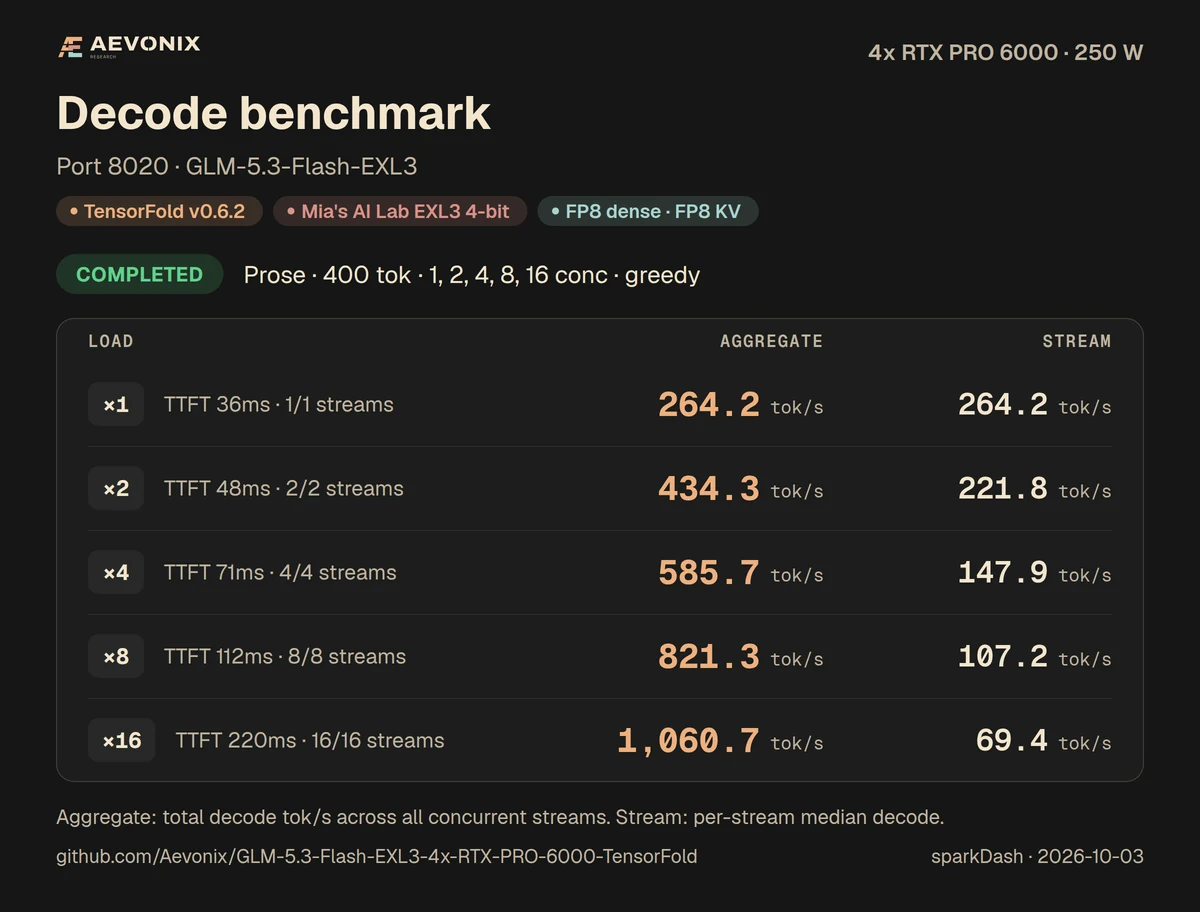Click the ×16 load badge

click(122, 741)
